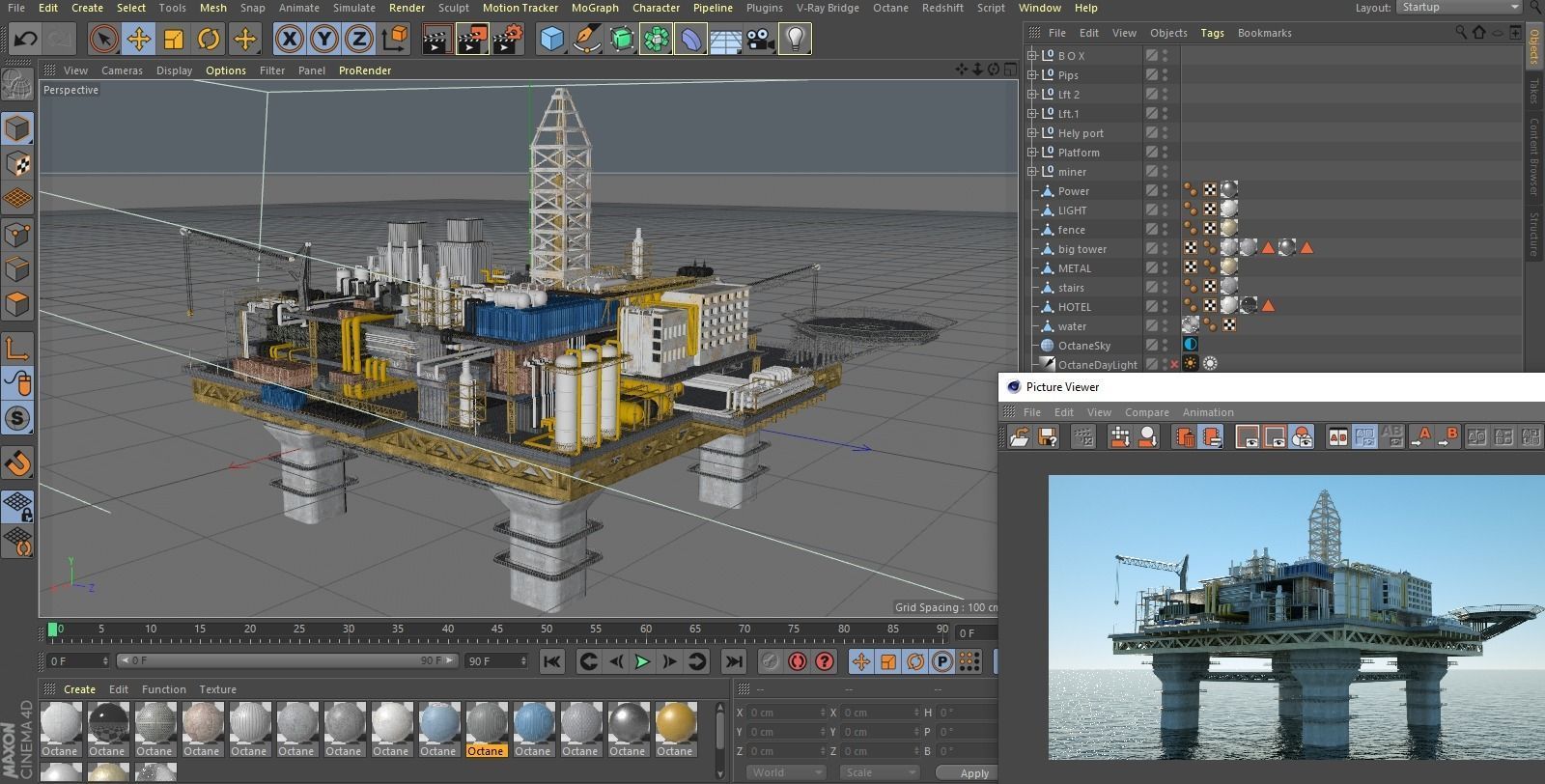Open the World coordinate dropdown
Image resolution: width=1545 pixels, height=784 pixels.
click(x=786, y=772)
